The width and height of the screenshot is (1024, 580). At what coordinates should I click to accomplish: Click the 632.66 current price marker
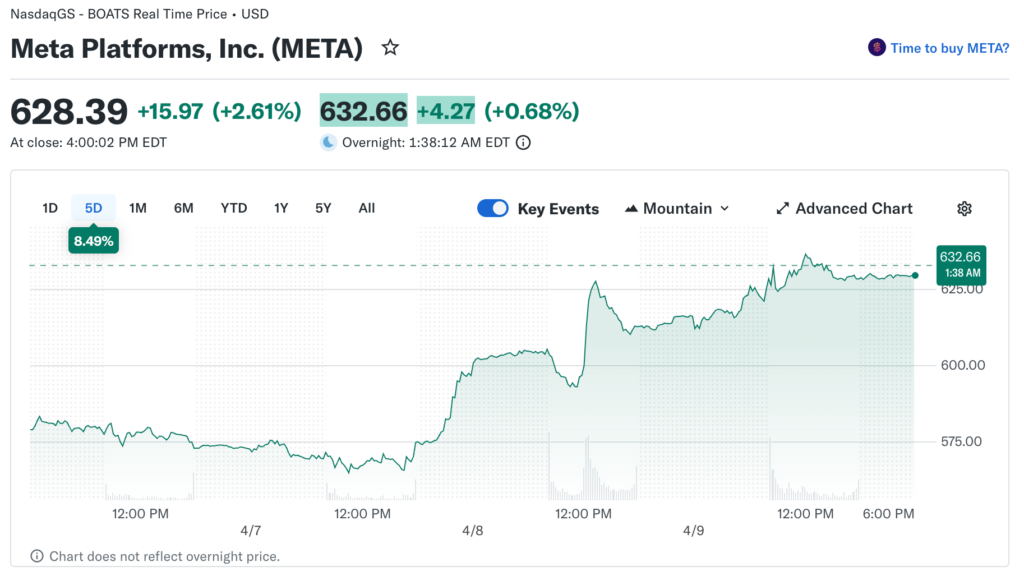point(960,264)
